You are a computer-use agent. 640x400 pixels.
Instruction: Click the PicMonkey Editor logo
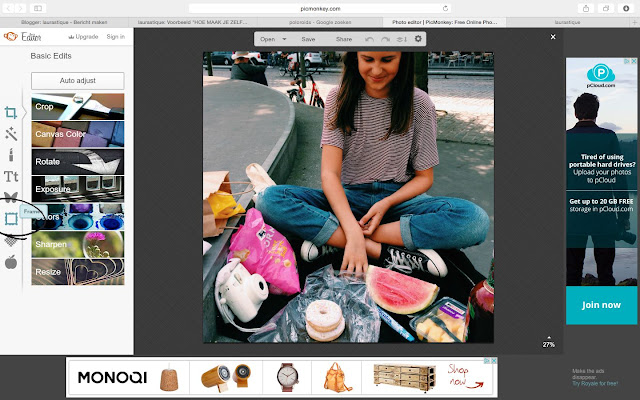[22, 37]
